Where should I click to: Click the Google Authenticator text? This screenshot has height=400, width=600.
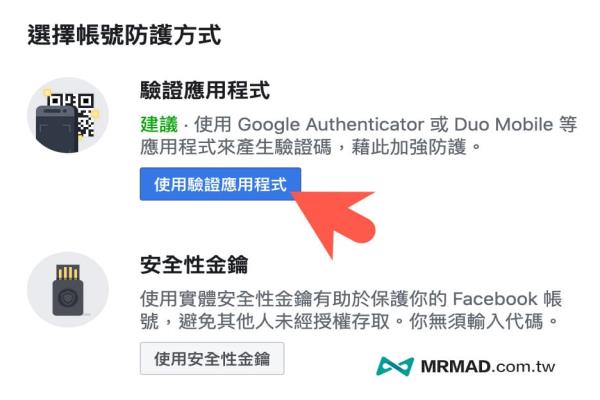pyautogui.click(x=331, y=125)
